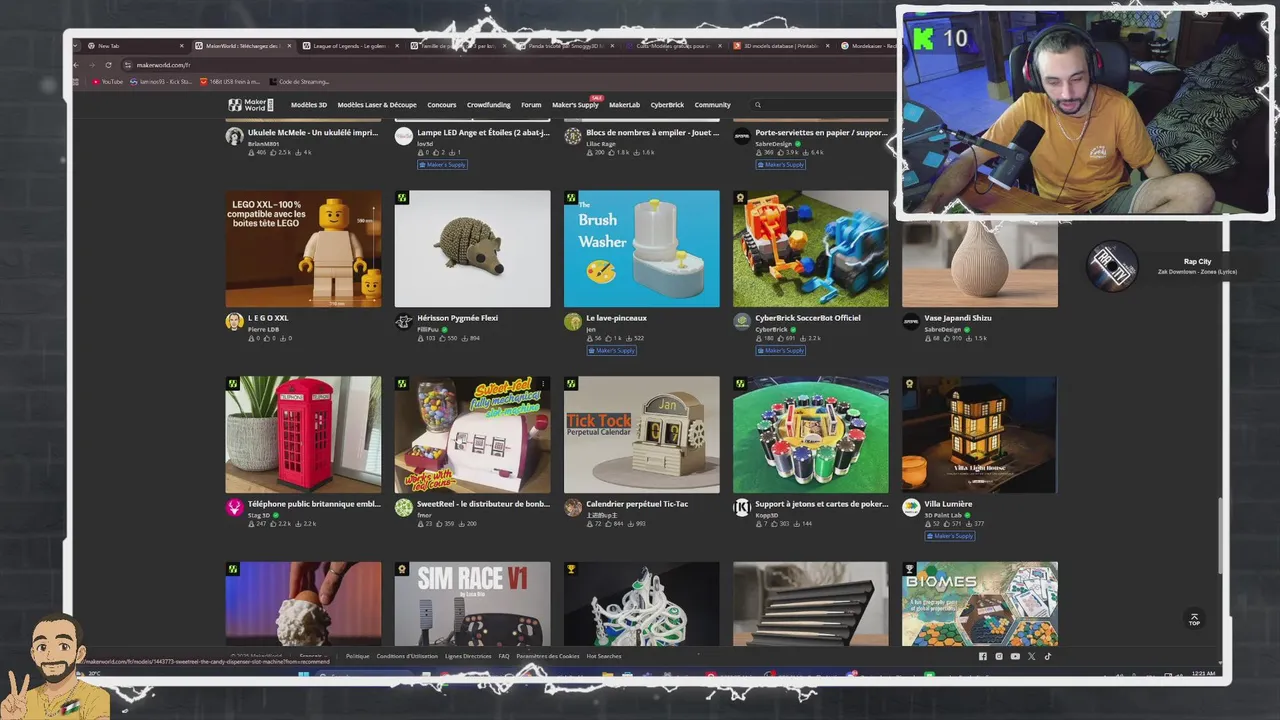Screen dimensions: 1280x720
Task: Click Conditions d'Utilisation footer link
Action: [407, 657]
